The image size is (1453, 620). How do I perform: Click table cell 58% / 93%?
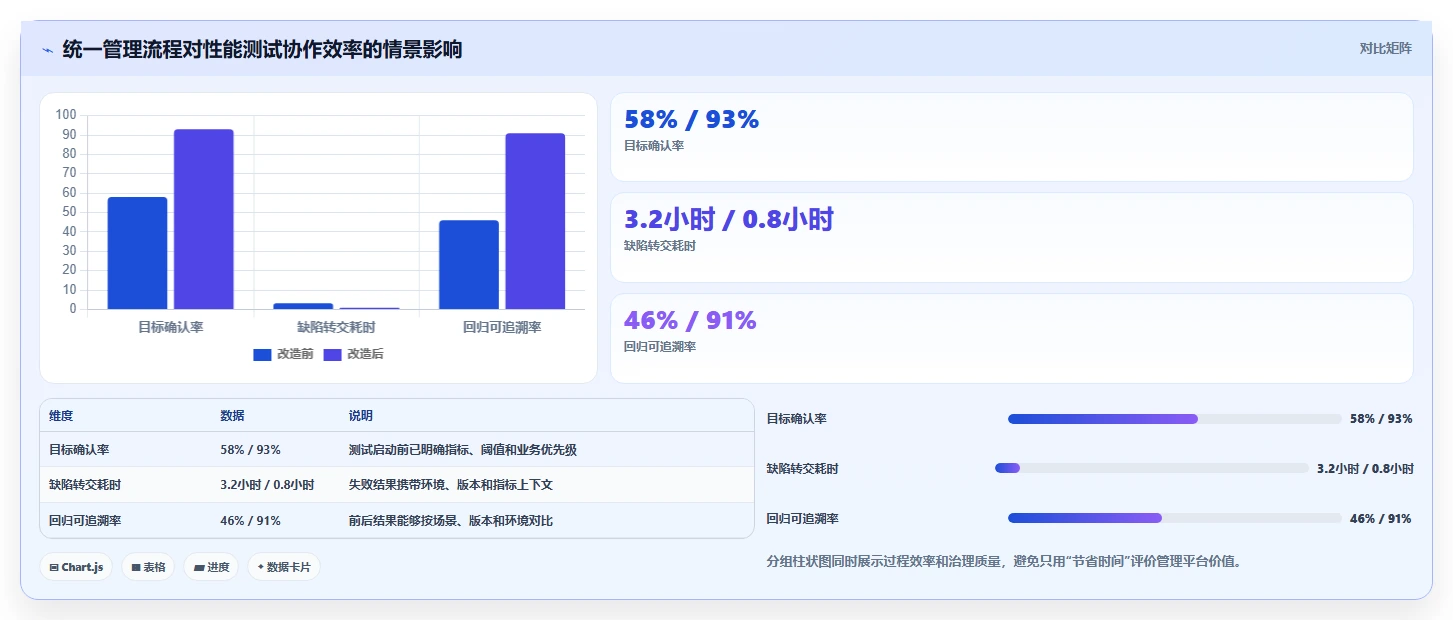pos(250,450)
